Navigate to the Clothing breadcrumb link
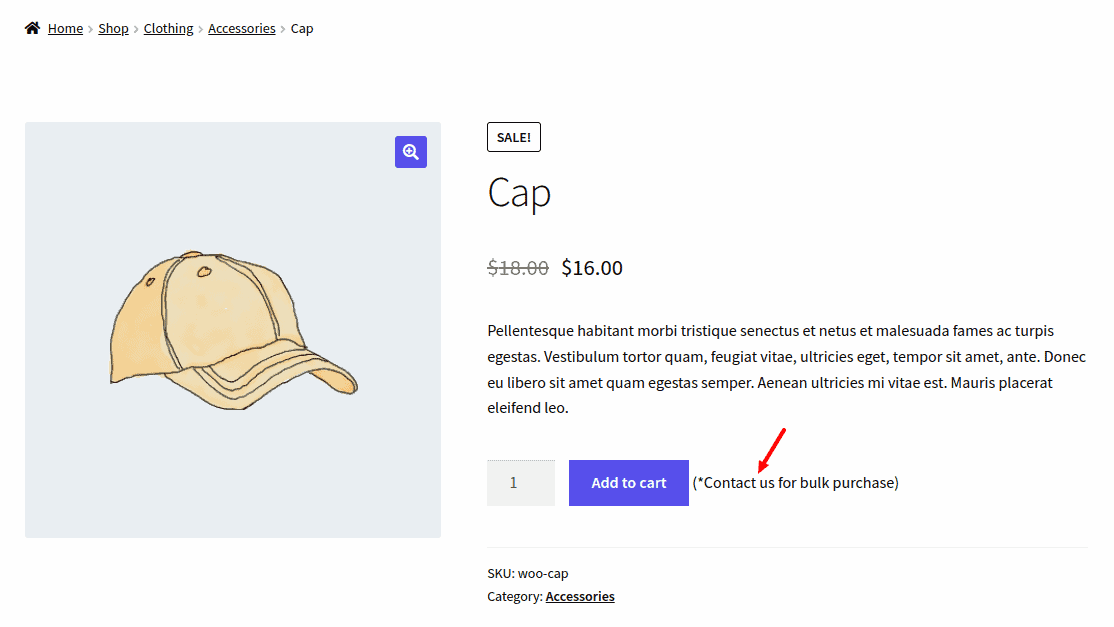Screen dimensions: 1114x627 (168, 29)
